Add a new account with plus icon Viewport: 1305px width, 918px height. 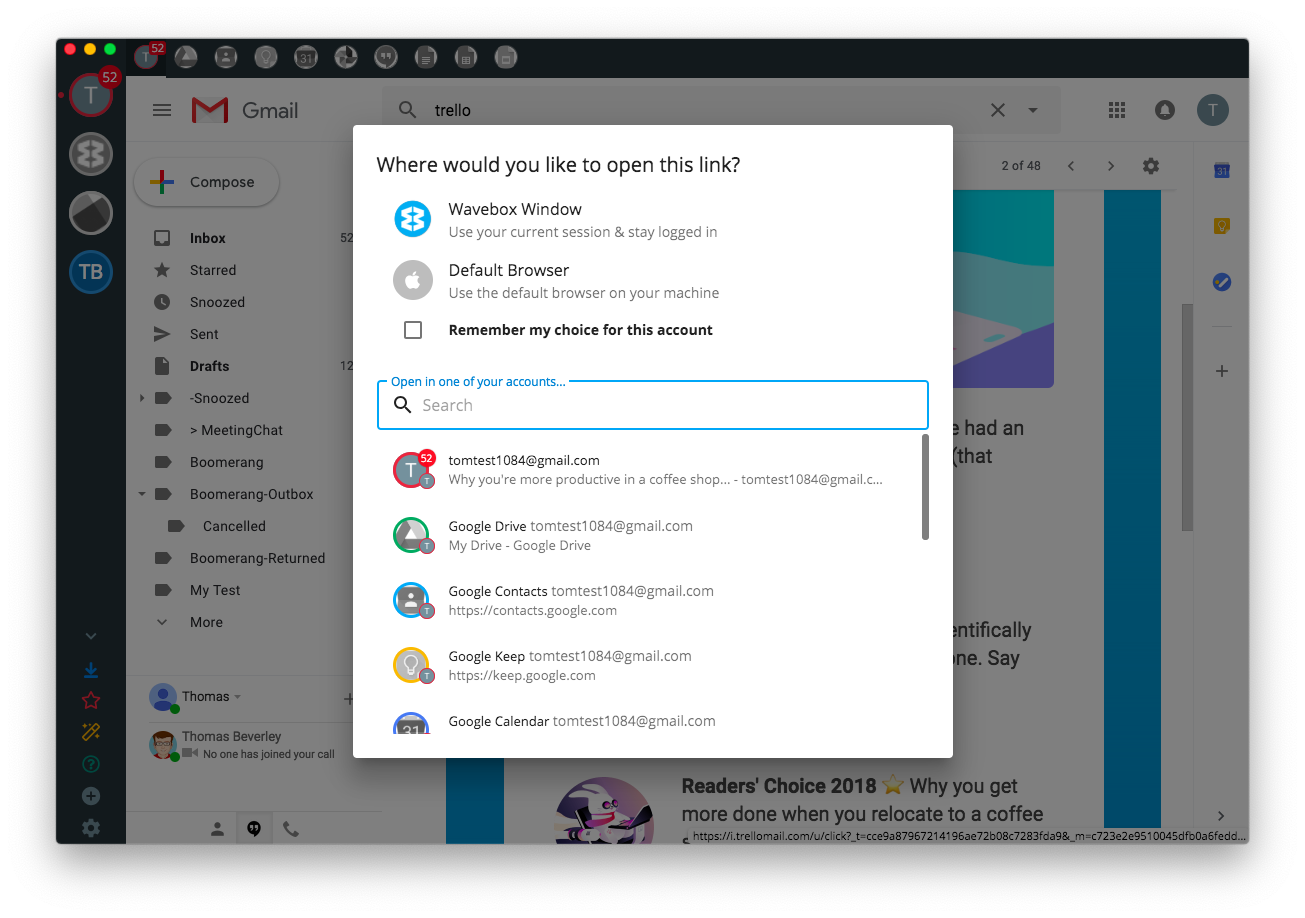(x=91, y=796)
